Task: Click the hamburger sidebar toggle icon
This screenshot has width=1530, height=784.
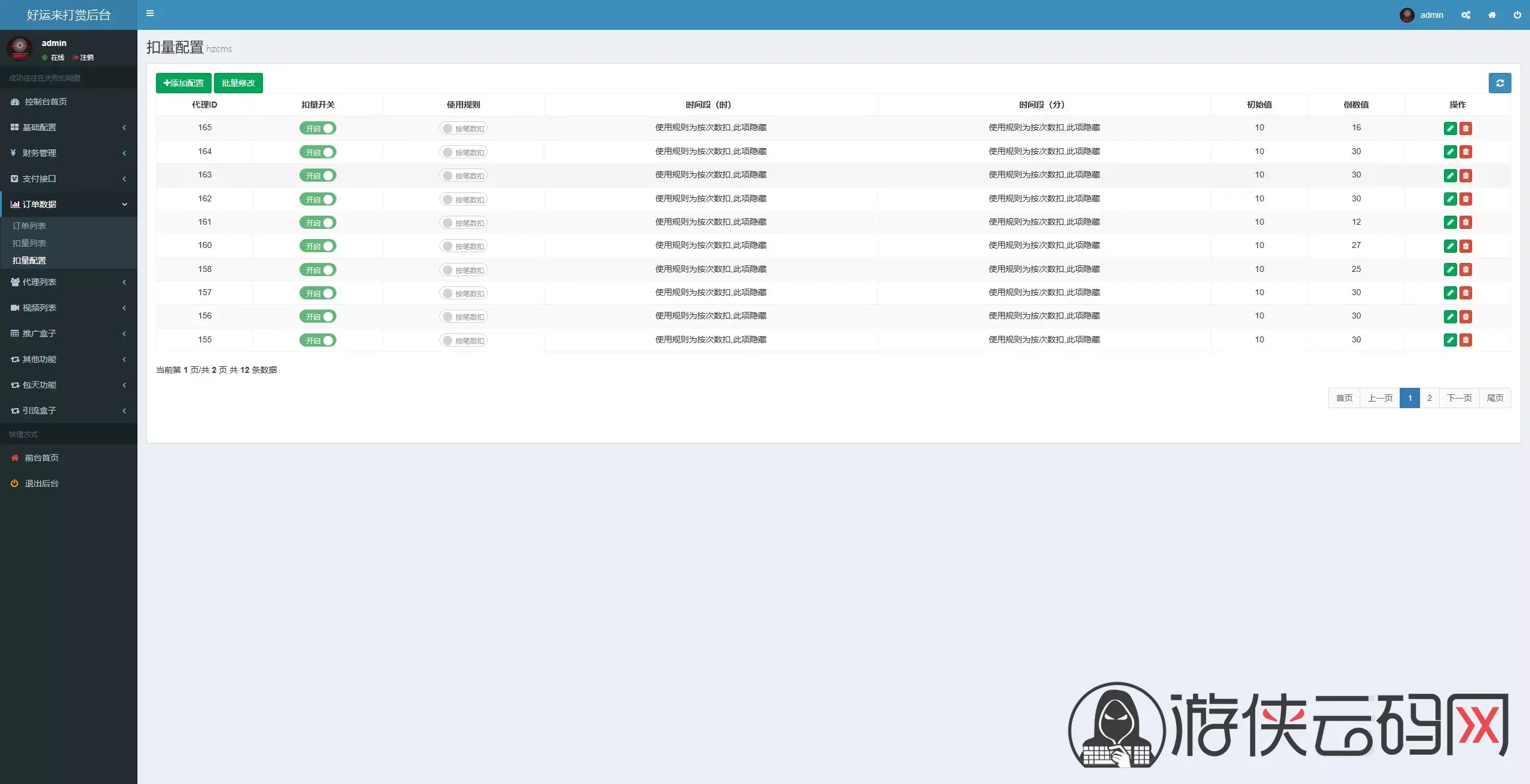Action: click(150, 13)
